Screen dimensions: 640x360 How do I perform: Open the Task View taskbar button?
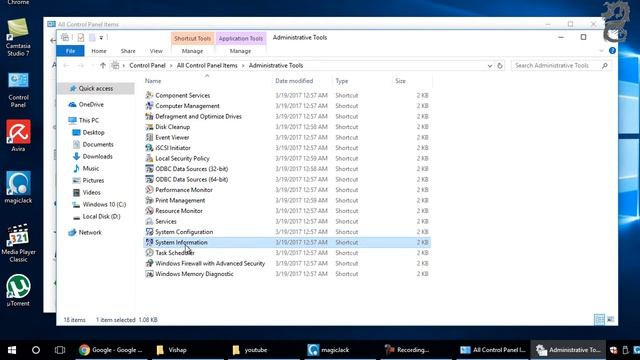60,350
